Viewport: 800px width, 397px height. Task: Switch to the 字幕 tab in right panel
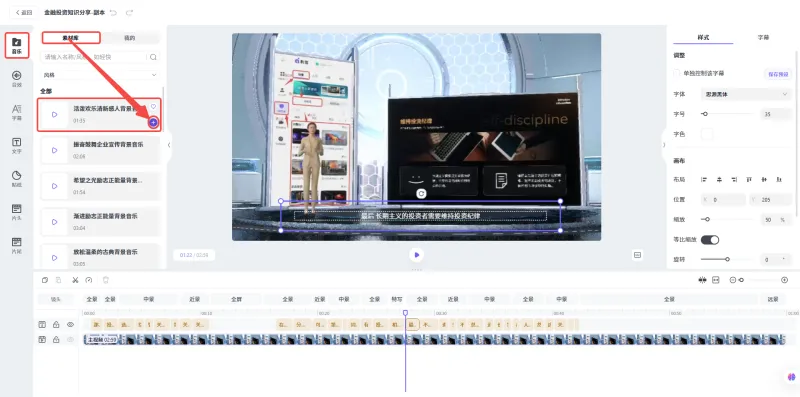(763, 38)
